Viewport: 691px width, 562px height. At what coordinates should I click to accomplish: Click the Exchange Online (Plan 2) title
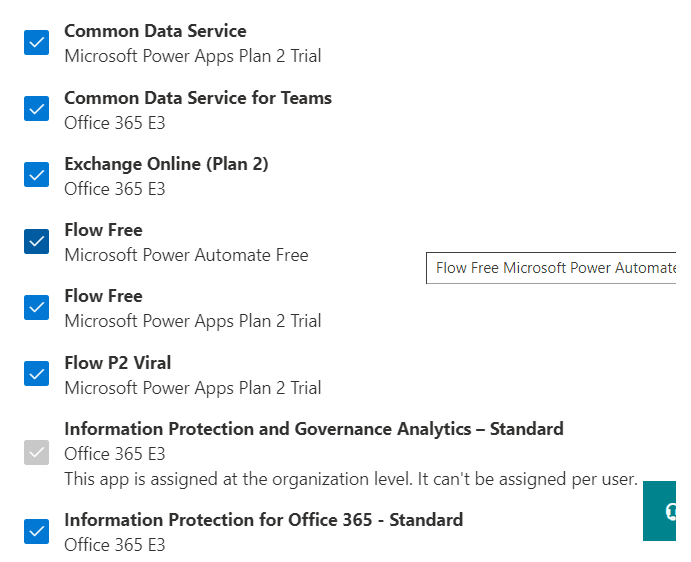coord(166,164)
